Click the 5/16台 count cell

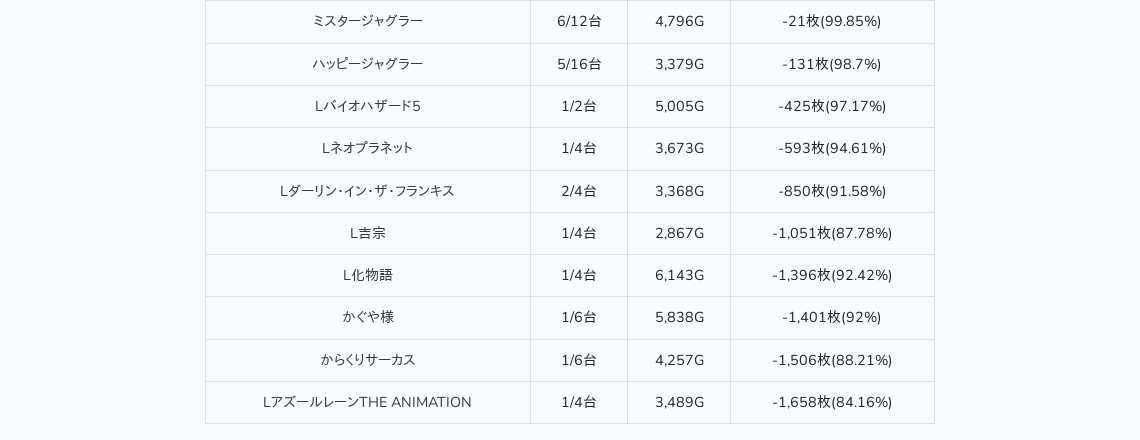click(x=579, y=64)
